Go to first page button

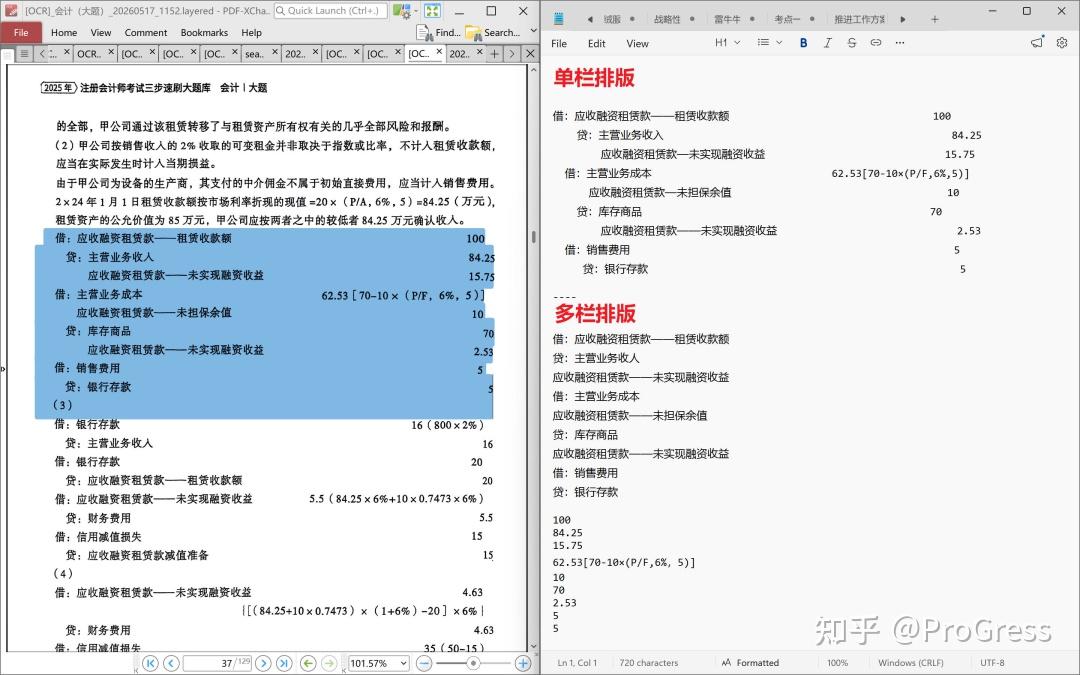click(x=150, y=663)
